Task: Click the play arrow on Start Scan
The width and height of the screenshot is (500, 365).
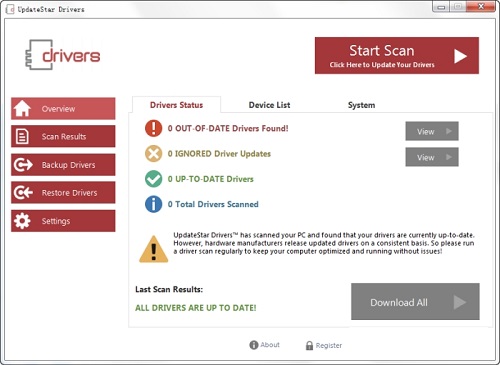Action: (460, 56)
